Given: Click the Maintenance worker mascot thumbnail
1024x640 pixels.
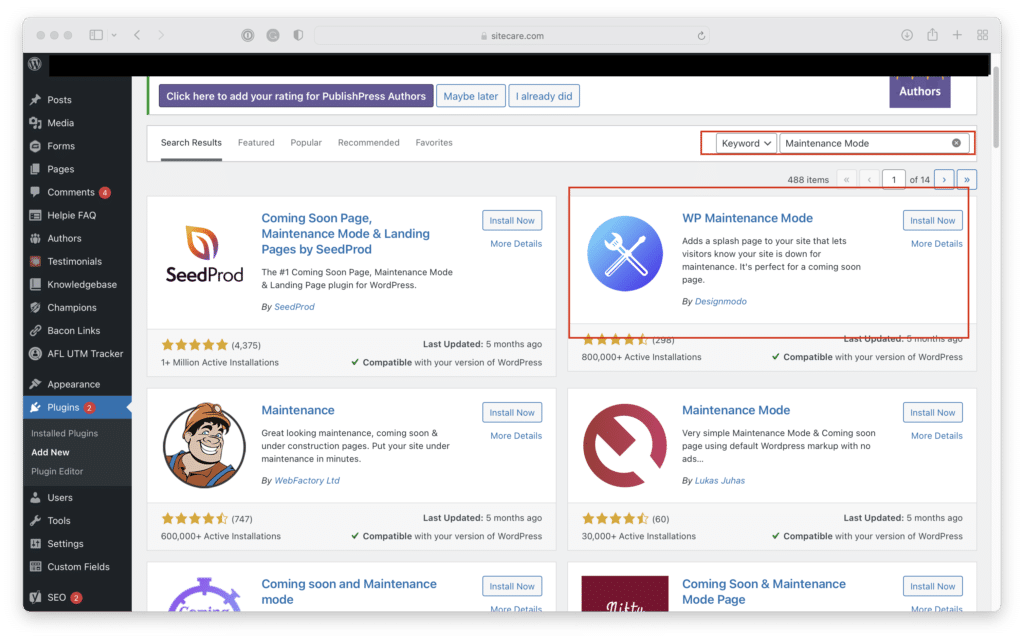Looking at the screenshot, I should (204, 445).
